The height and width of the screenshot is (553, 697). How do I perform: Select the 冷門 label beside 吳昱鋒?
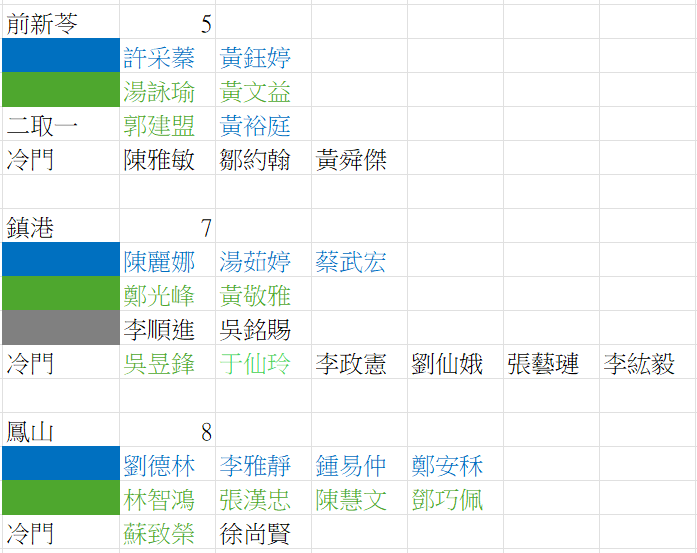pos(30,364)
